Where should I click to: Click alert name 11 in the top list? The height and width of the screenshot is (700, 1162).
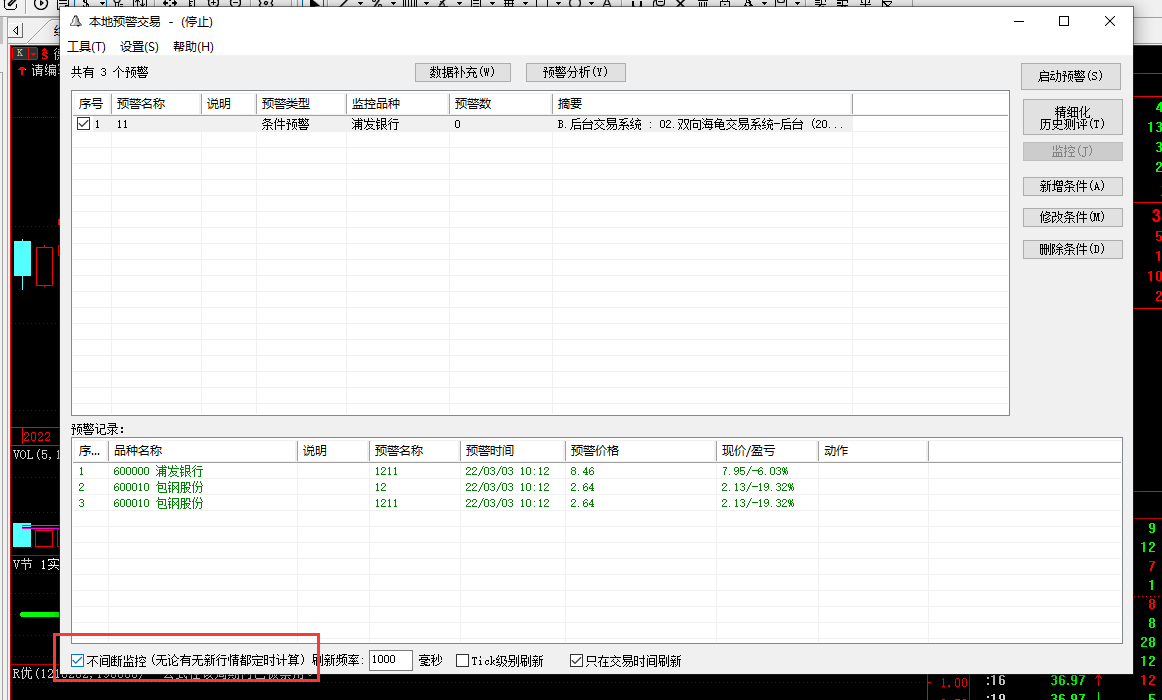122,124
